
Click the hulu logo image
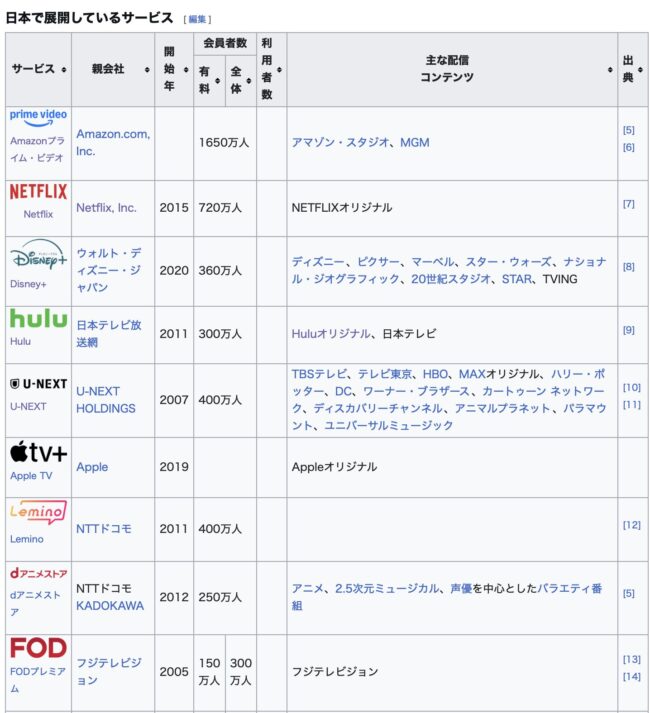tap(38, 319)
